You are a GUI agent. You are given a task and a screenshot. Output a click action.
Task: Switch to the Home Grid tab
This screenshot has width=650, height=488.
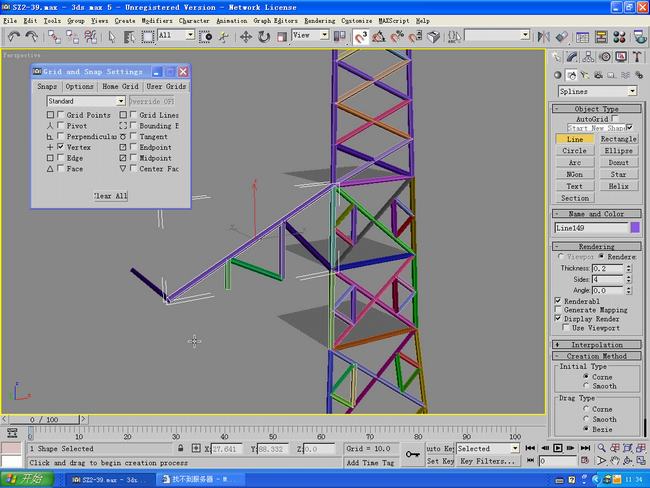120,86
